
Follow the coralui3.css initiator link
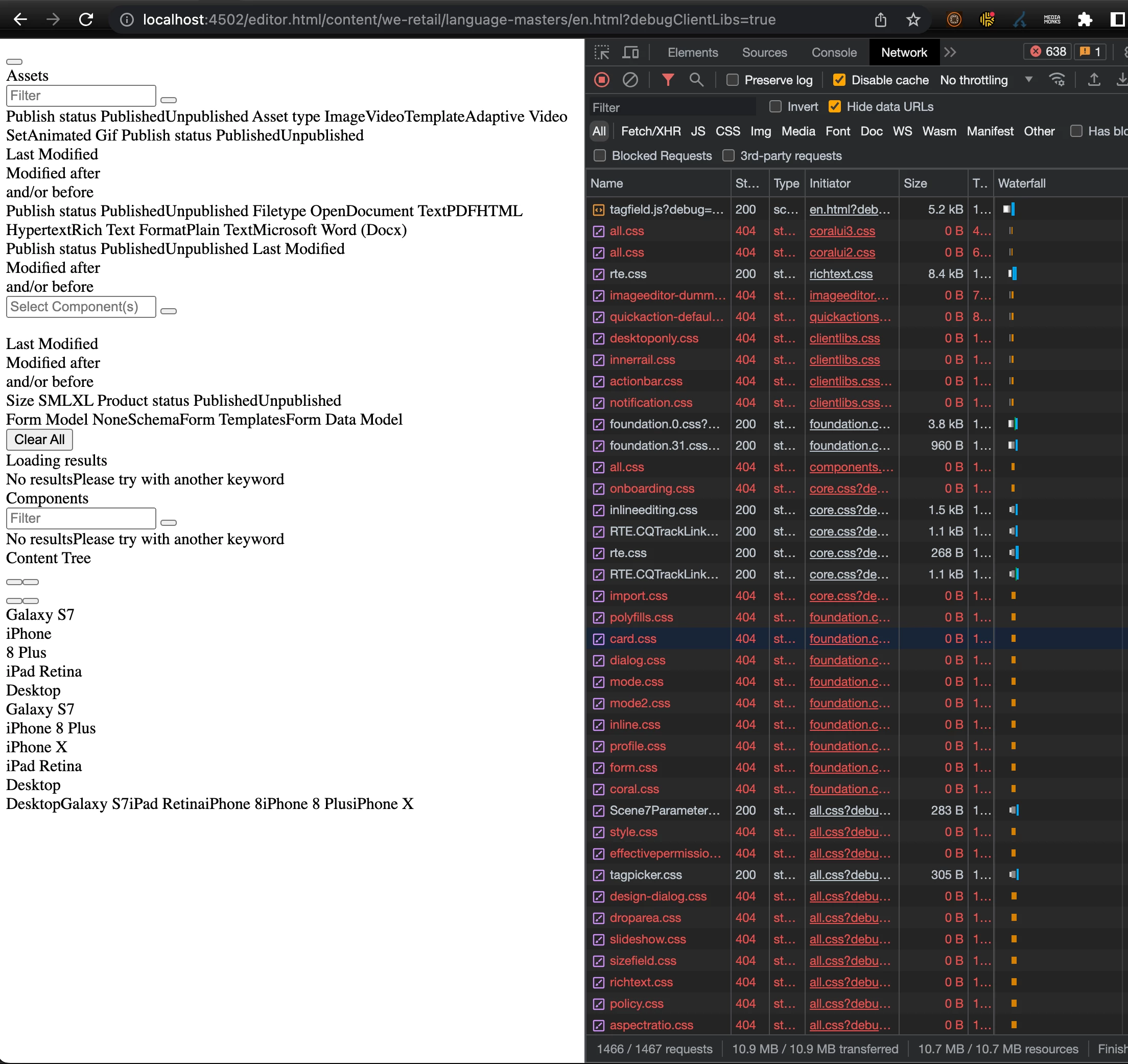tap(841, 231)
